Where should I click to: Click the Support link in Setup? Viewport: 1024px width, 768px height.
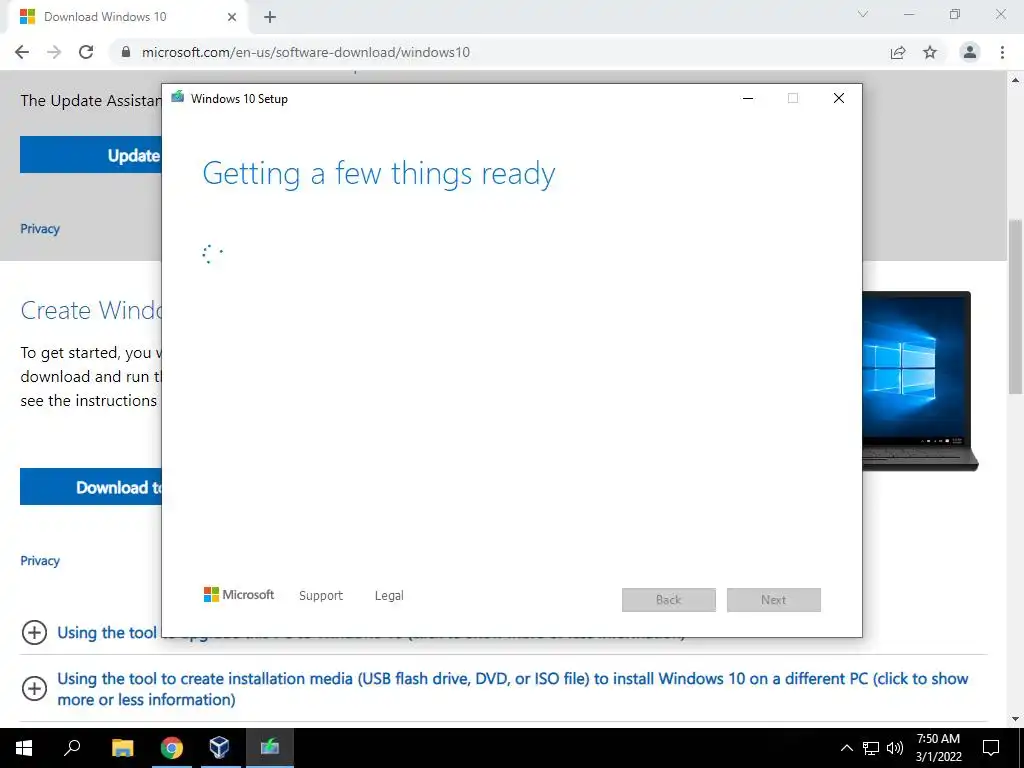tap(321, 596)
